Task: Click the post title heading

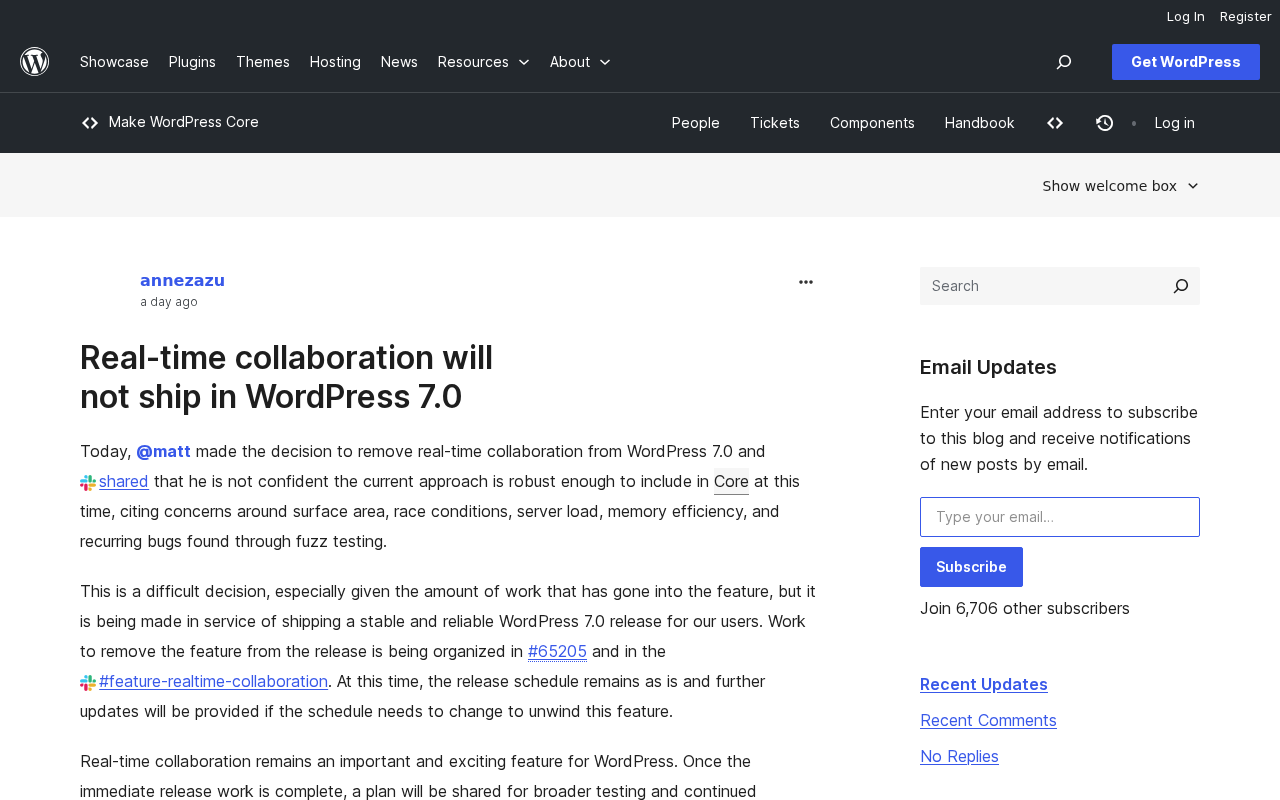Action: [286, 377]
